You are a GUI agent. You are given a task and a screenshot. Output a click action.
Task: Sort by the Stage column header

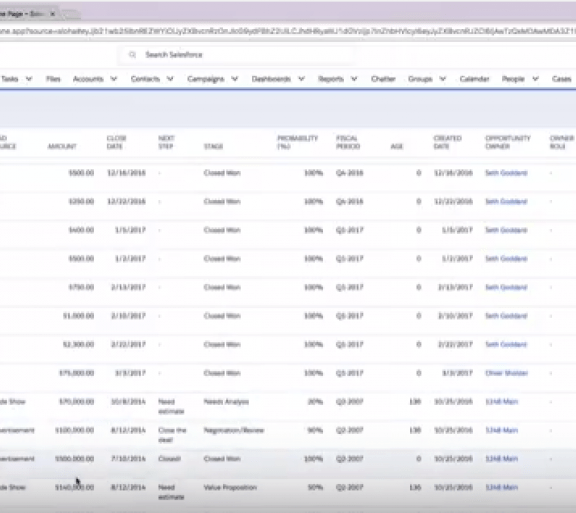point(213,146)
